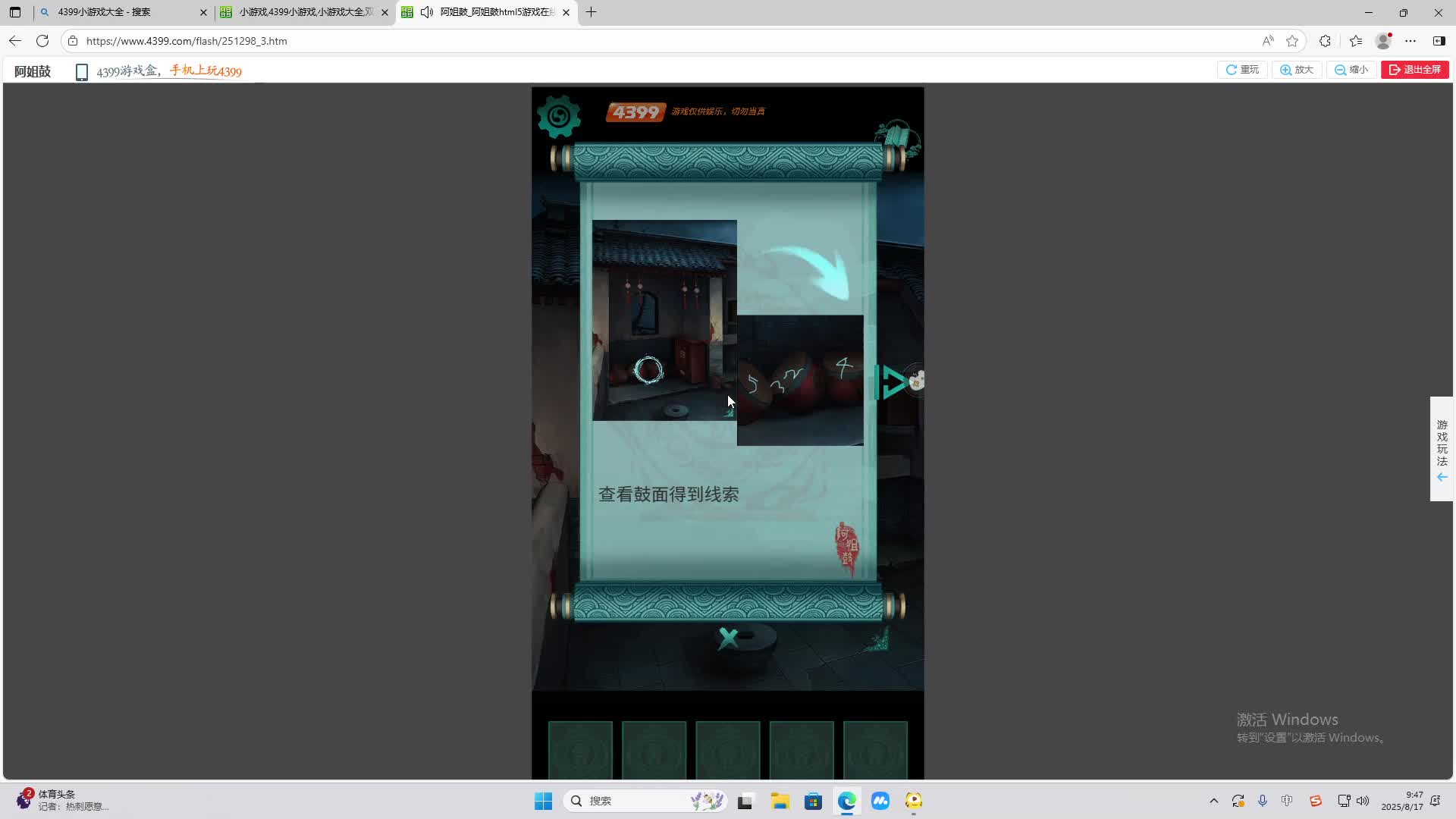Viewport: 1456px width, 819px height.
Task: Show hidden system tray icons chevron
Action: (x=1213, y=801)
